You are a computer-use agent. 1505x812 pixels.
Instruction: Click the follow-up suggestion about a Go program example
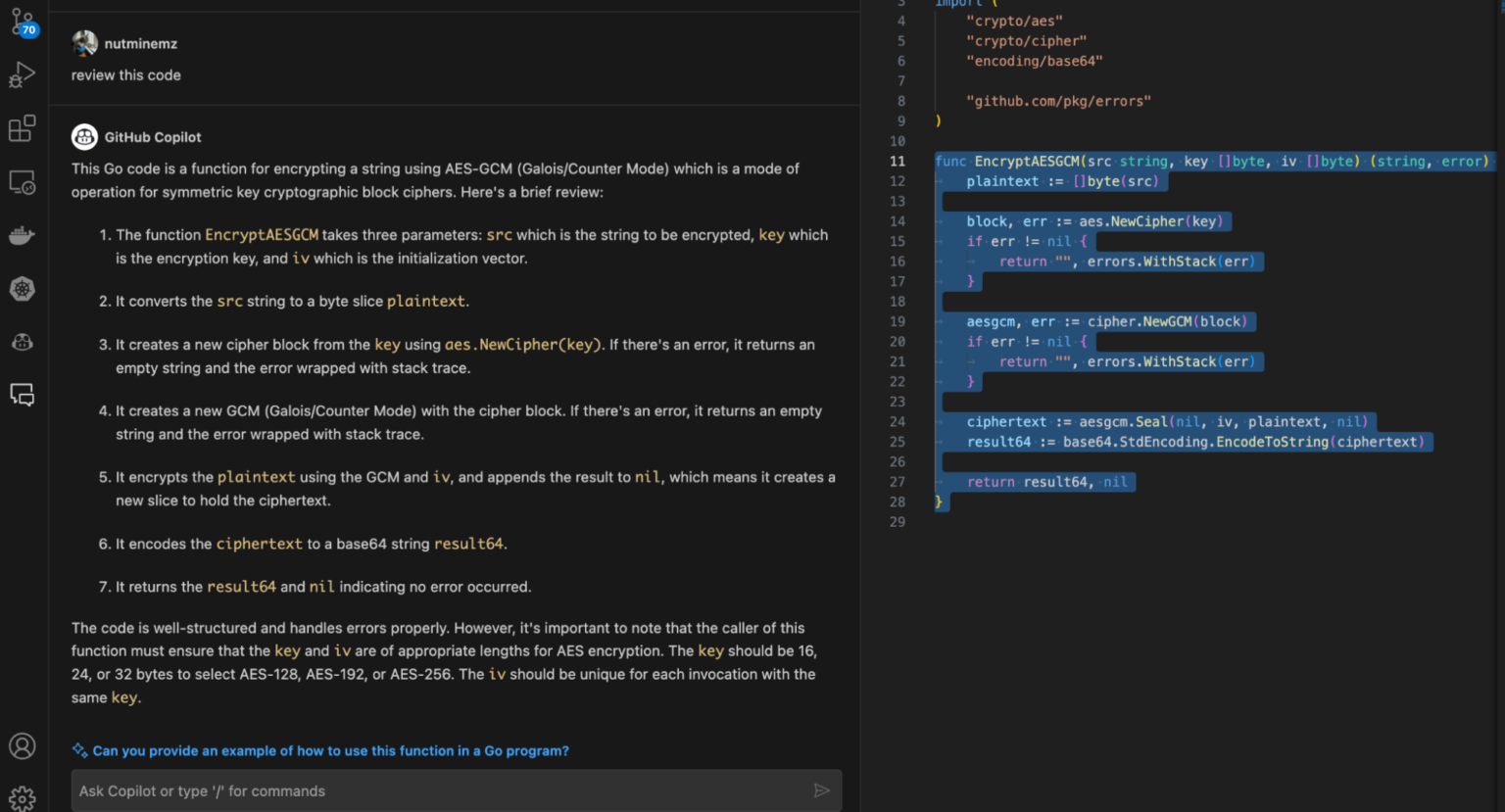(x=330, y=751)
